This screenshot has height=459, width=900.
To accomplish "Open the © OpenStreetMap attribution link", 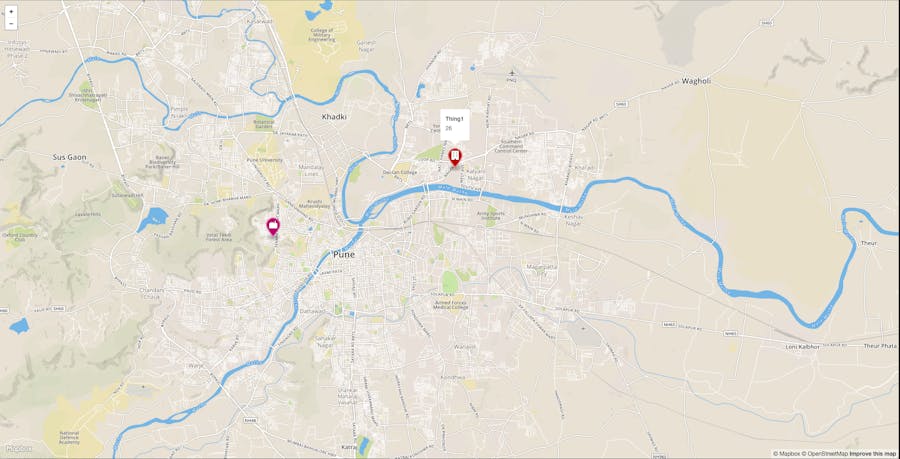I will click(824, 454).
